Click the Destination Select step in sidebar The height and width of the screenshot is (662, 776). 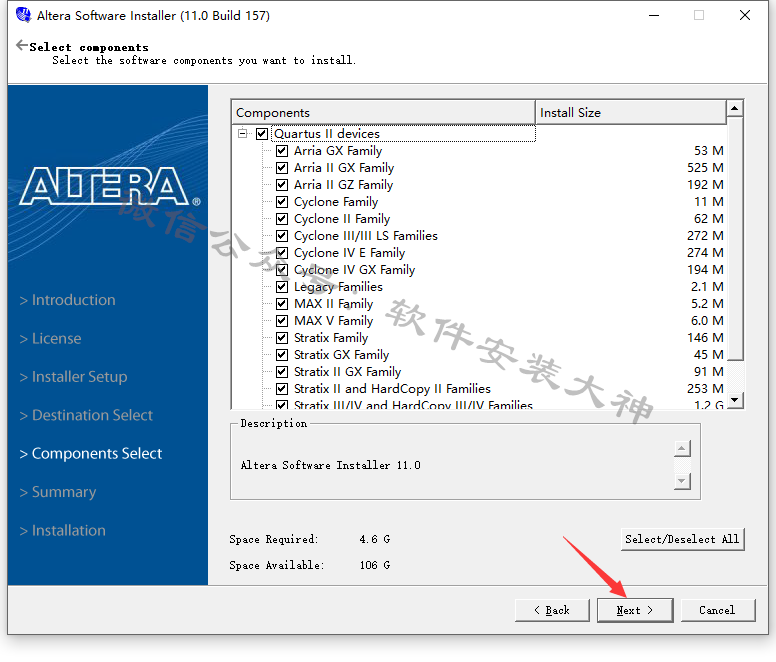[86, 415]
